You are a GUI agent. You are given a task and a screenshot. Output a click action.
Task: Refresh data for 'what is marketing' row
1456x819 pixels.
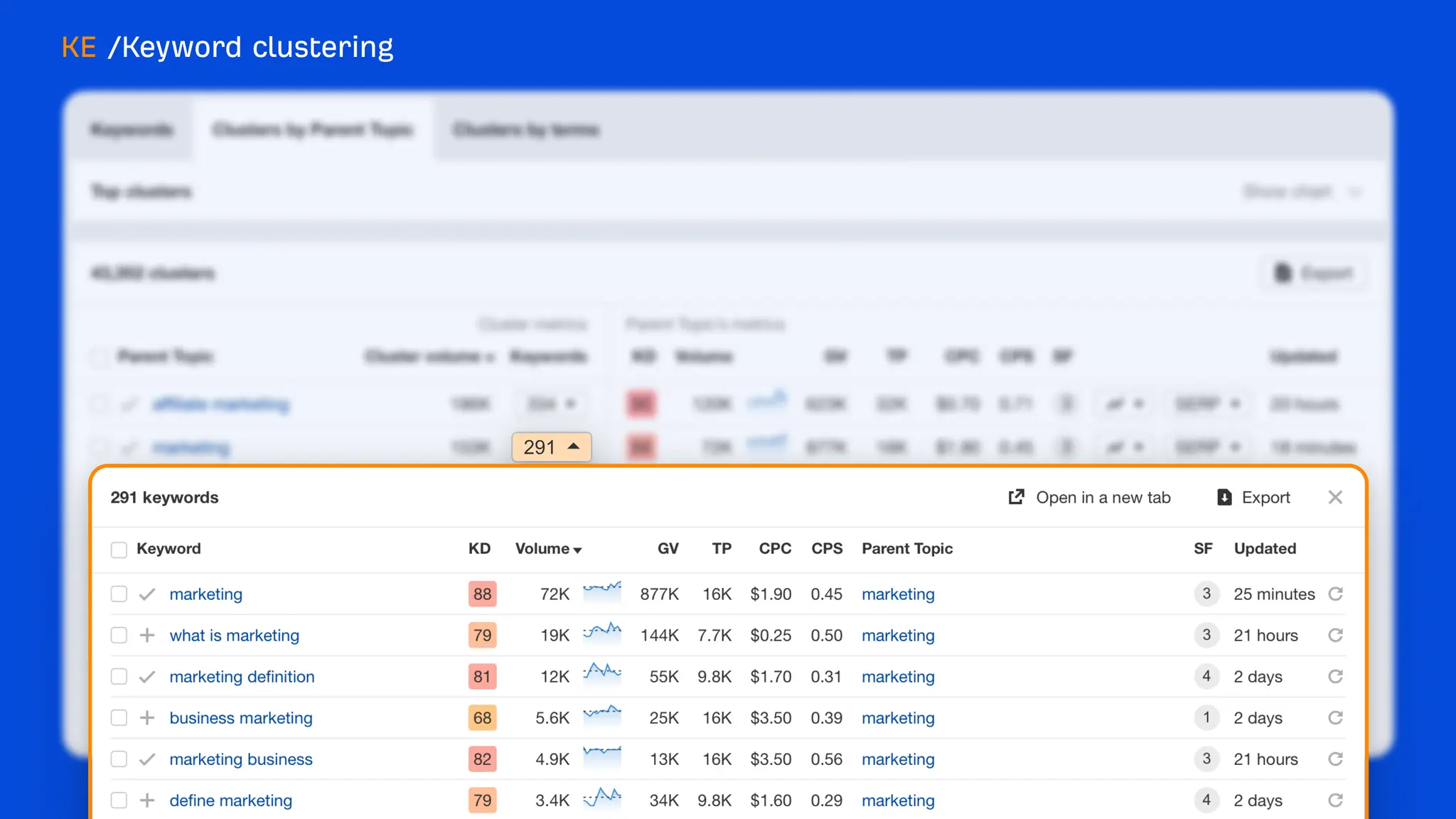[x=1336, y=636]
